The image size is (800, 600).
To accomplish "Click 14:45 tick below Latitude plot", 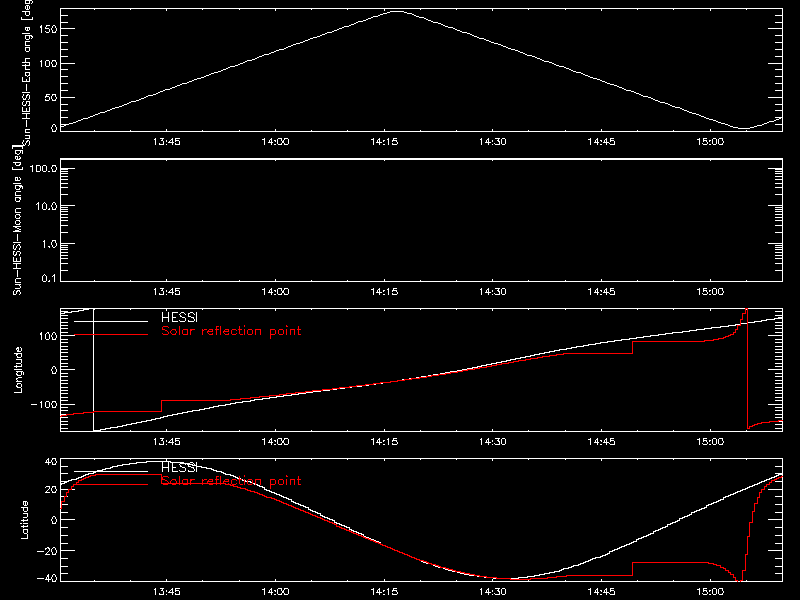I will (601, 592).
